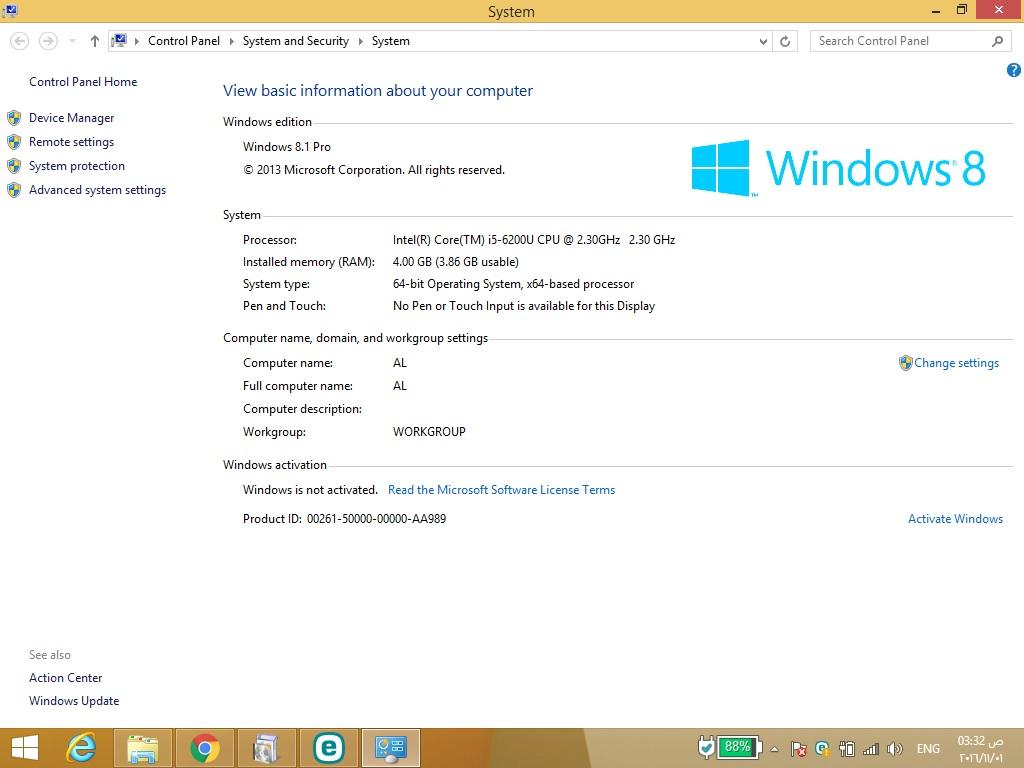
Task: Open Help with the question mark icon
Action: tap(1014, 70)
